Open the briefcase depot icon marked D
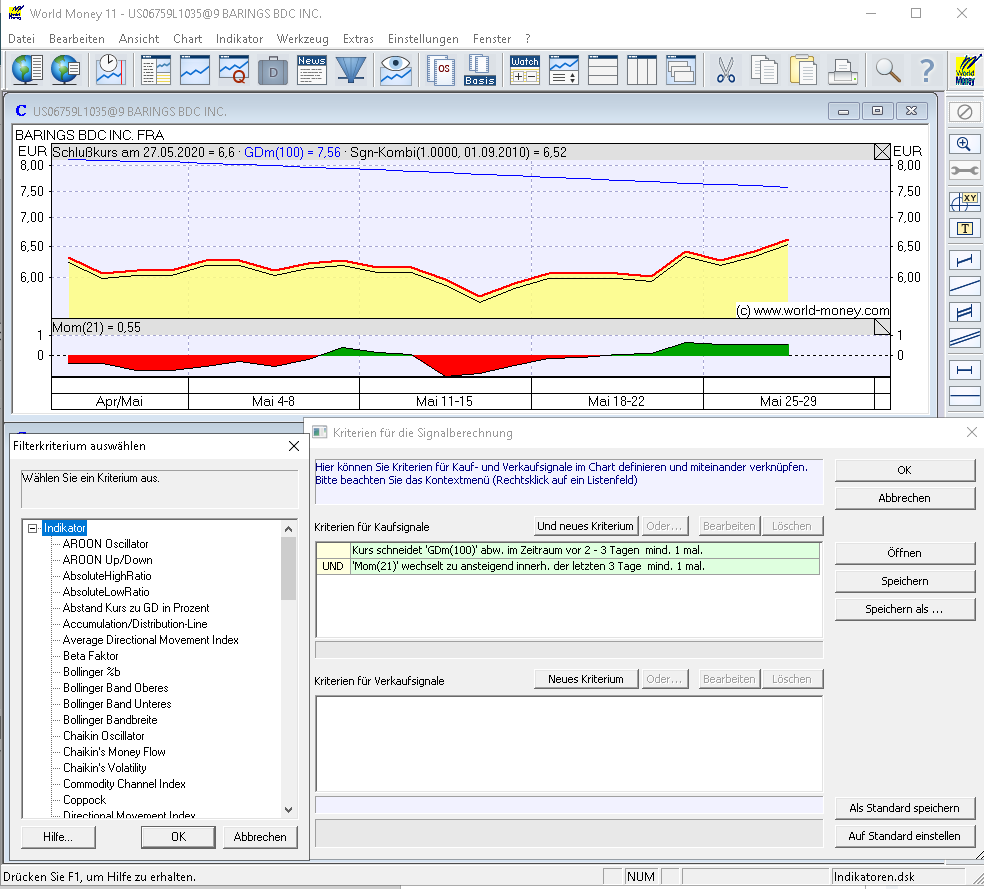Image resolution: width=984 pixels, height=889 pixels. click(273, 69)
